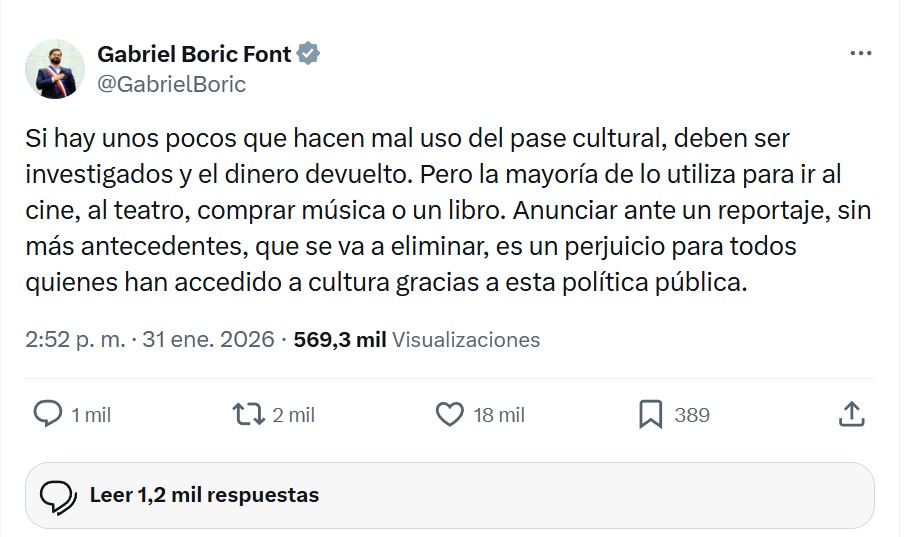Image resolution: width=907 pixels, height=537 pixels.
Task: Click the Leer 1,2 mil respuestas button
Action: [x=204, y=495]
